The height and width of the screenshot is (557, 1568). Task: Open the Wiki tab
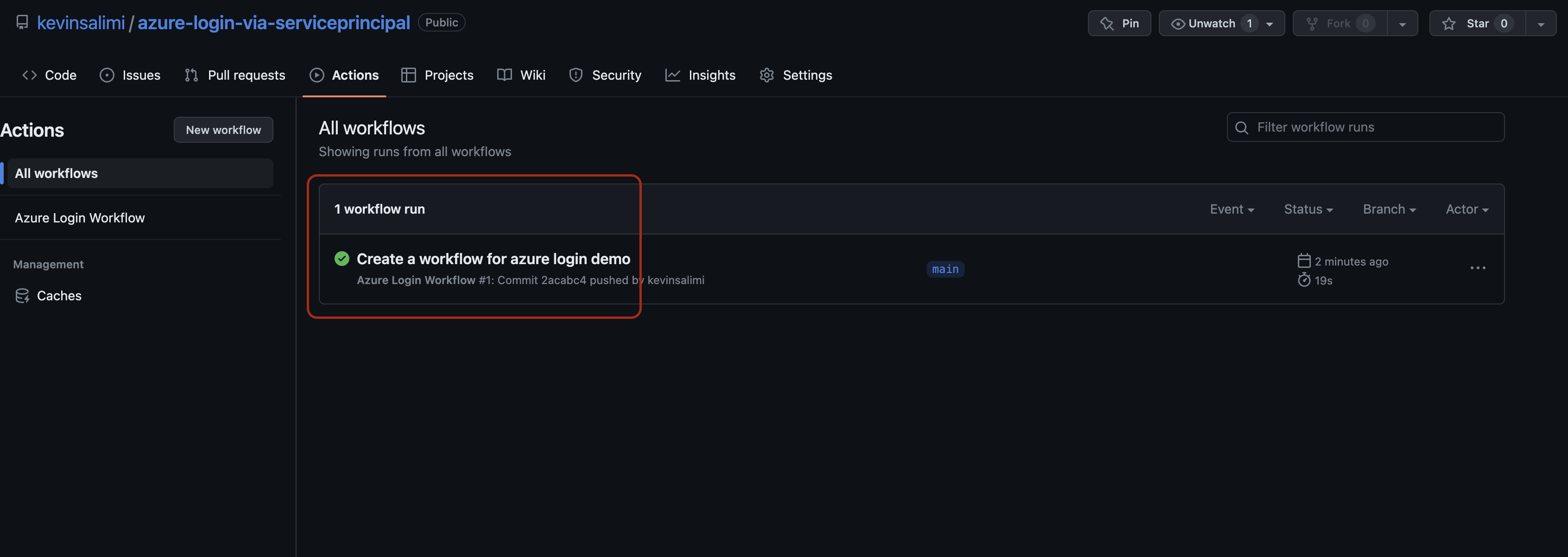point(521,75)
